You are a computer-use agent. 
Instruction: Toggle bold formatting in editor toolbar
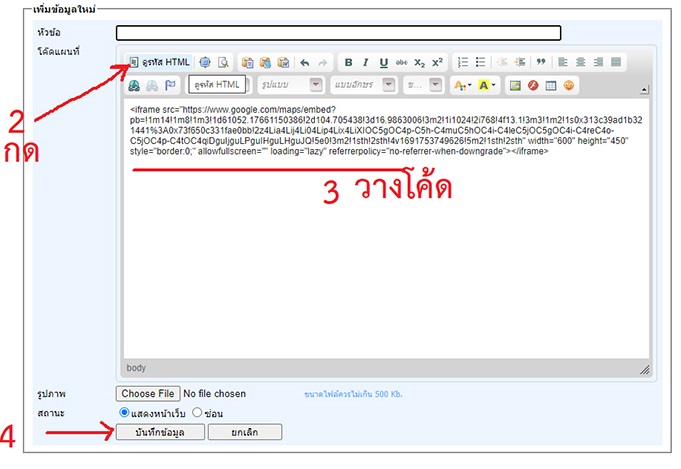pos(348,62)
